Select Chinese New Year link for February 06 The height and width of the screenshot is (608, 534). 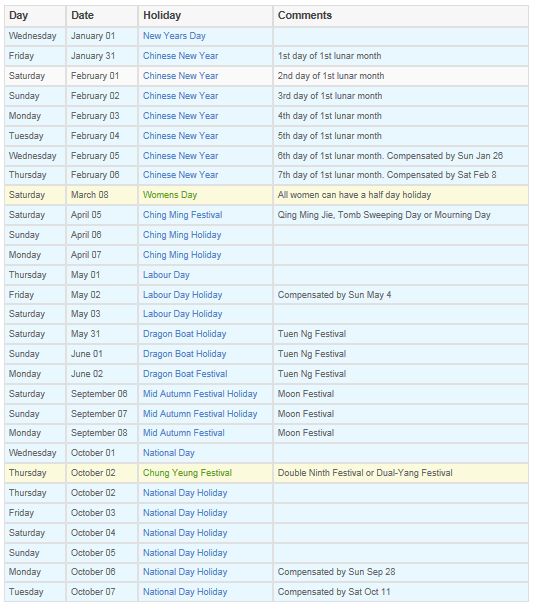pyautogui.click(x=180, y=175)
